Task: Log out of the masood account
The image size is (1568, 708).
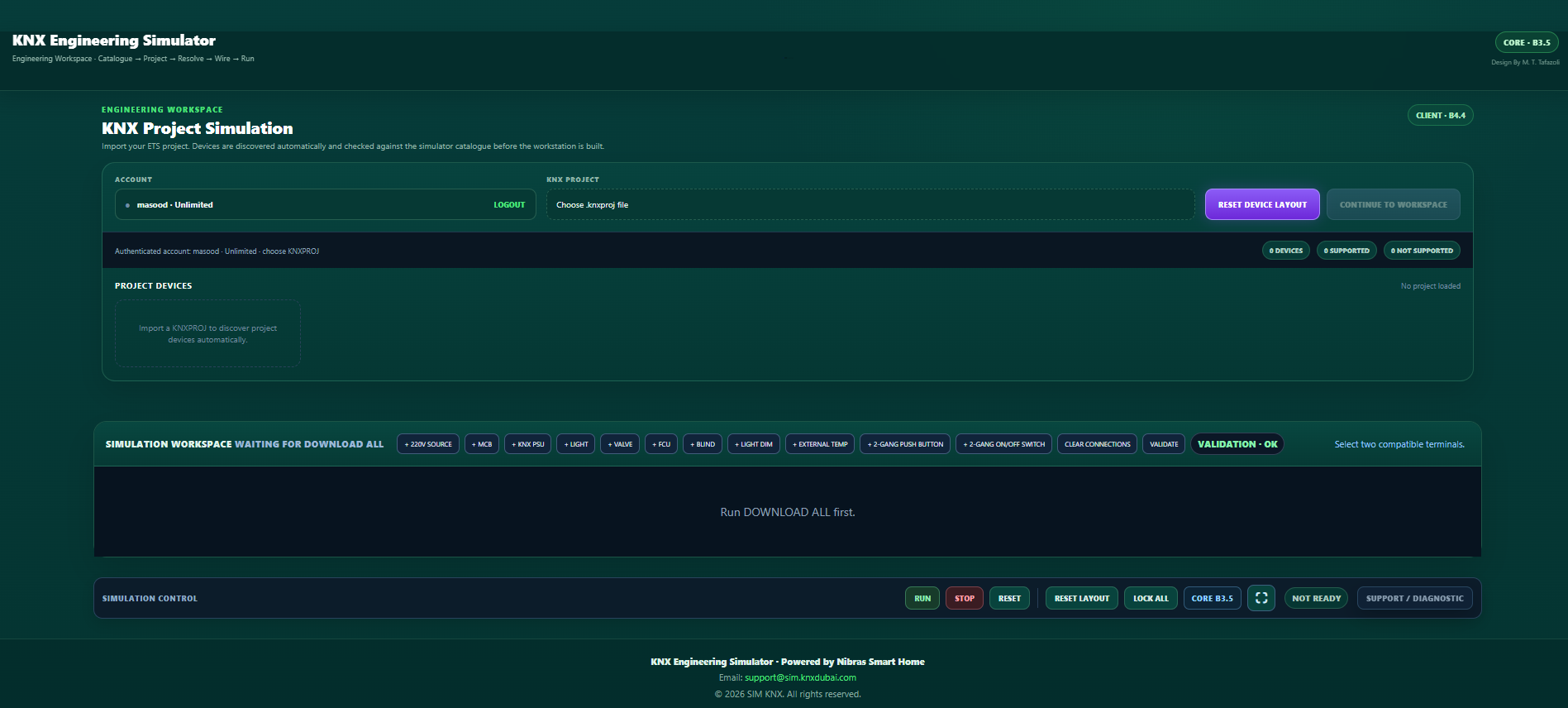Action: coord(509,205)
